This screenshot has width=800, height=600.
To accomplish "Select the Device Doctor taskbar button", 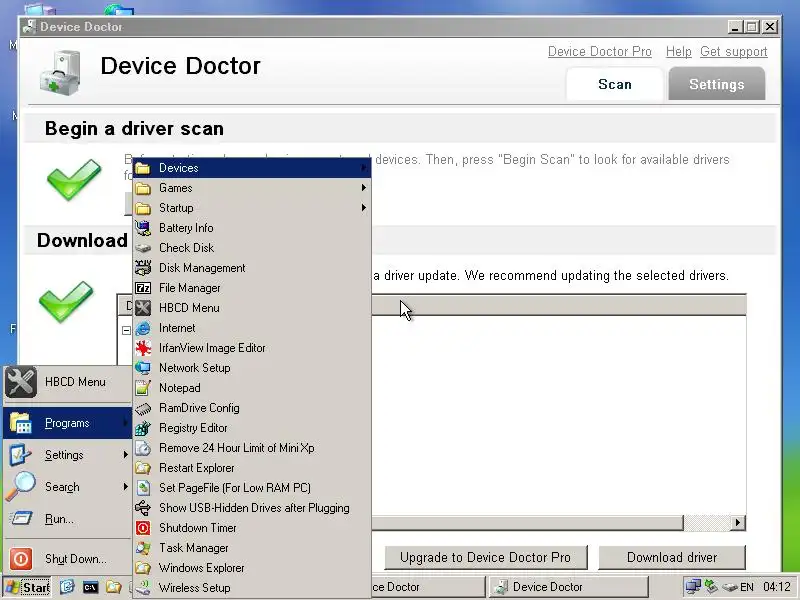I will coord(568,587).
